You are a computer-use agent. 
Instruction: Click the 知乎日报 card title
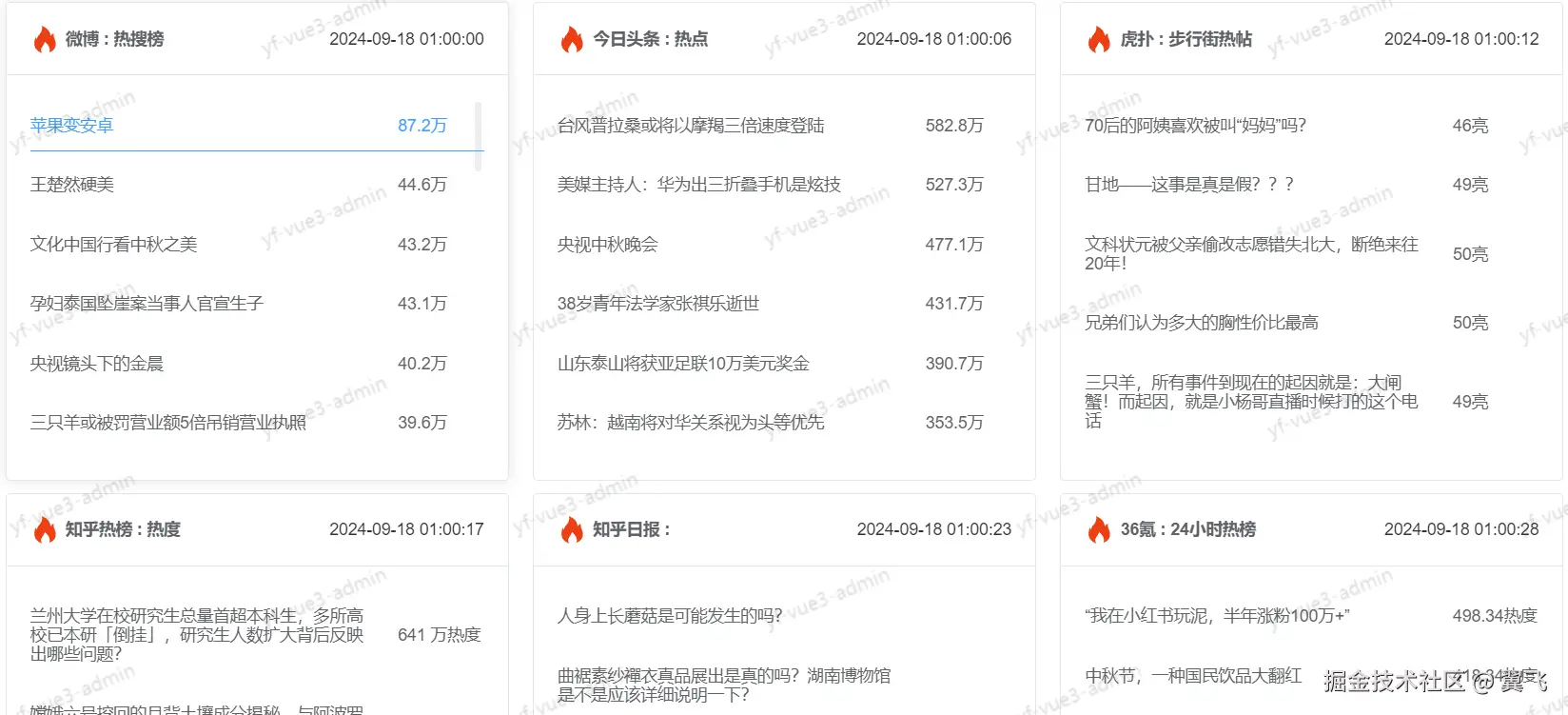(631, 529)
